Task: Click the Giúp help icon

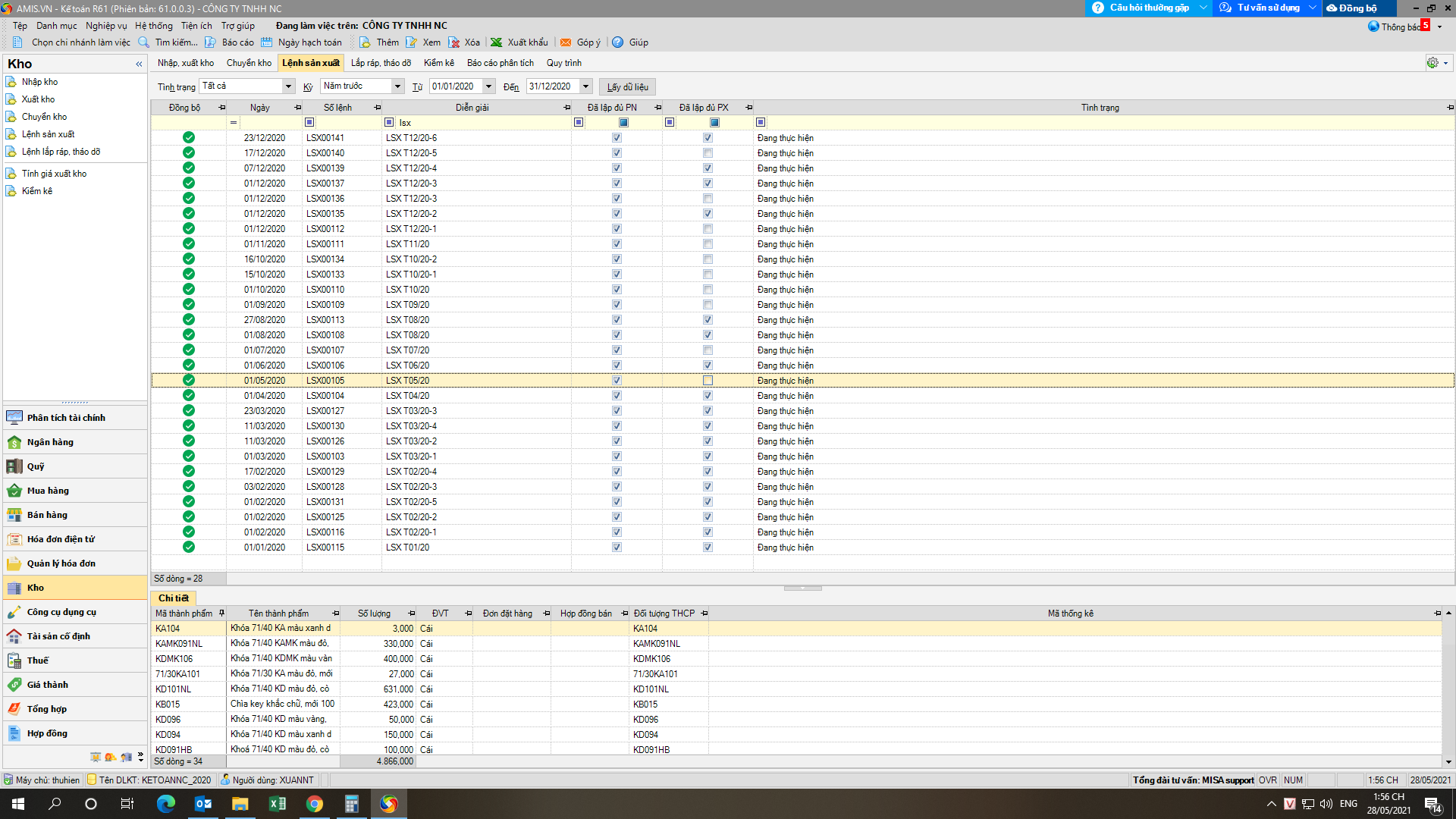Action: click(630, 42)
